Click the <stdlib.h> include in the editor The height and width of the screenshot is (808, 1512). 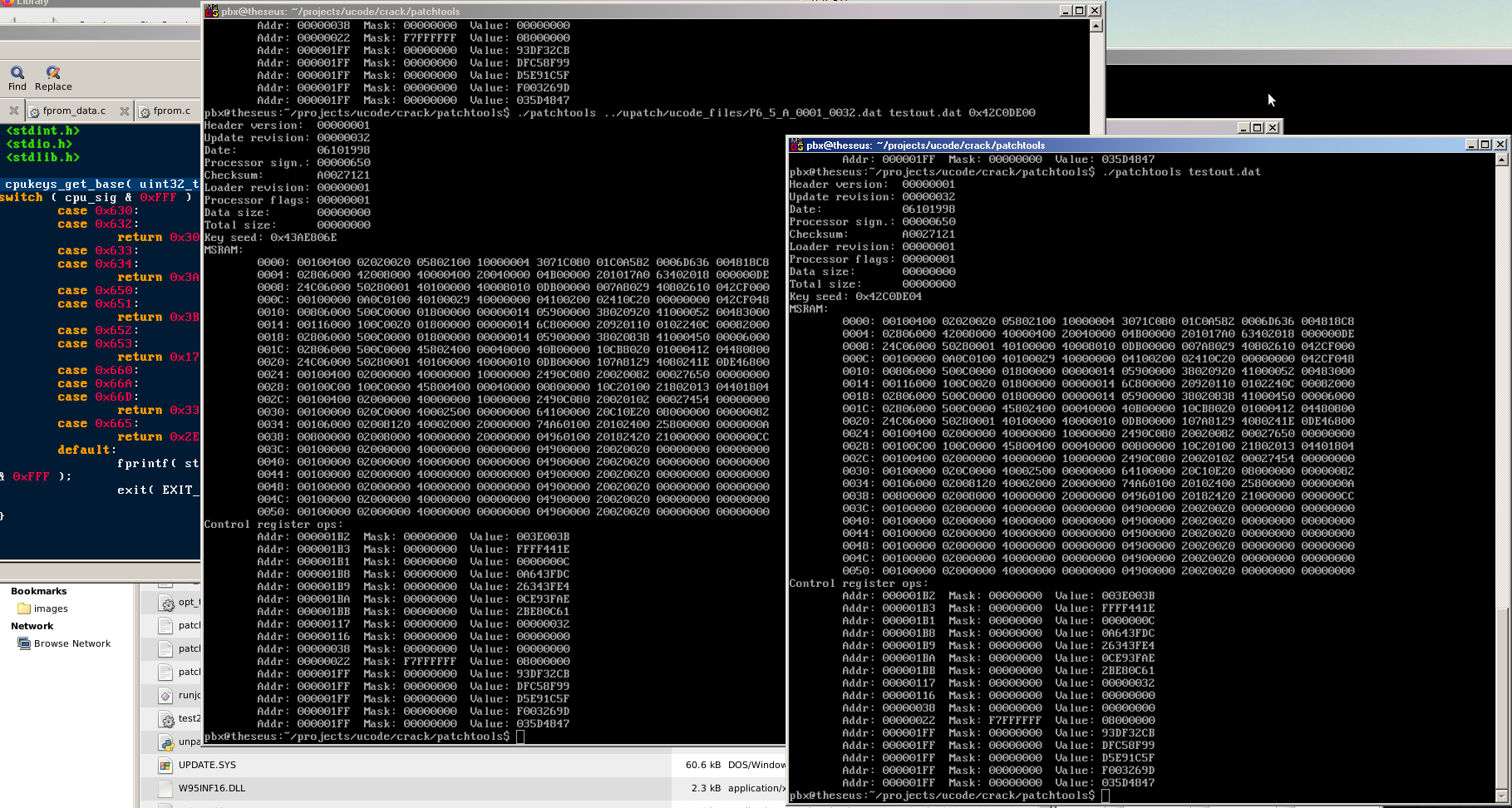coord(43,157)
